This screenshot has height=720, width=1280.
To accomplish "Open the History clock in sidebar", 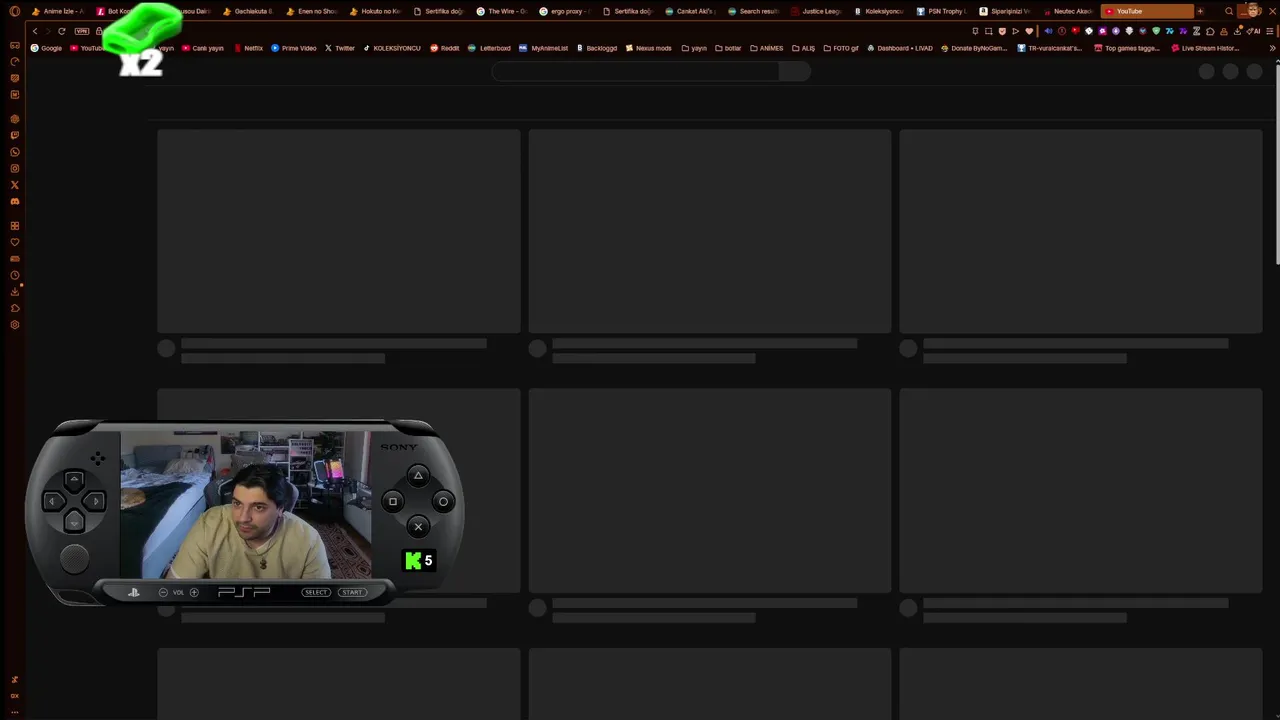I will coord(14,275).
